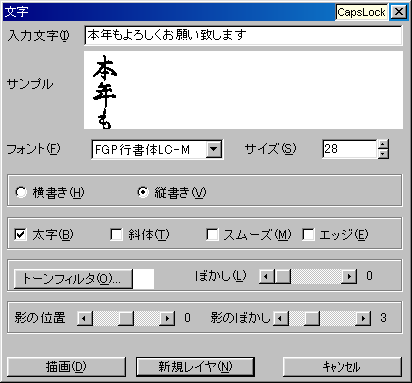Screen dimensions: 412x383
Task: Click the ぼかし(L) slider left arrow
Action: pyautogui.click(x=266, y=276)
